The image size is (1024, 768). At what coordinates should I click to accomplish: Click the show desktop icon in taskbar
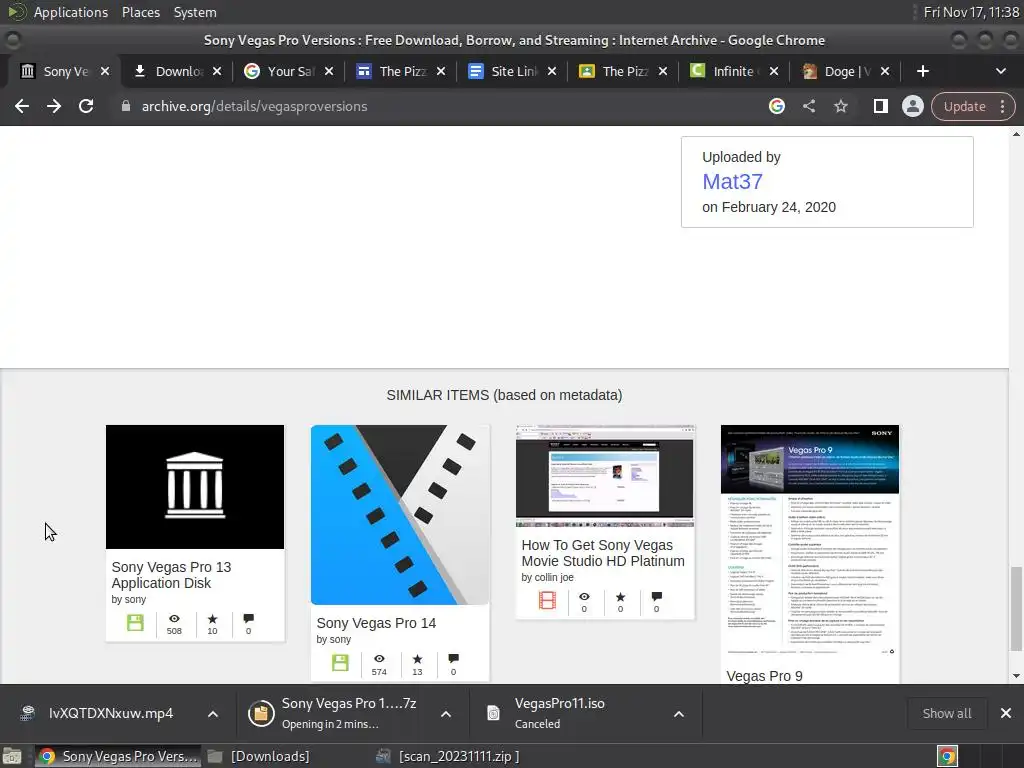(x=12, y=756)
